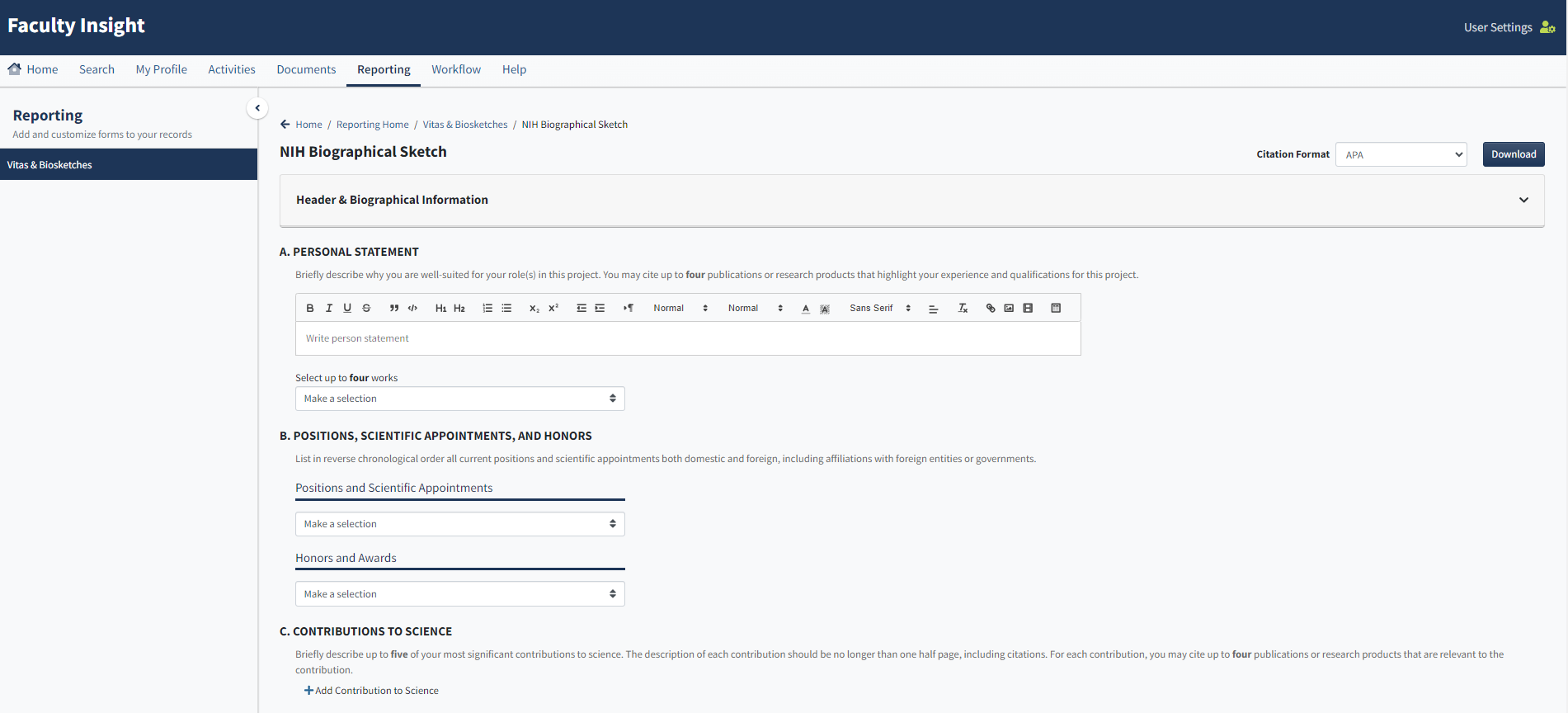This screenshot has height=713, width=1568.
Task: Open the Citation Format dropdown
Action: point(1401,154)
